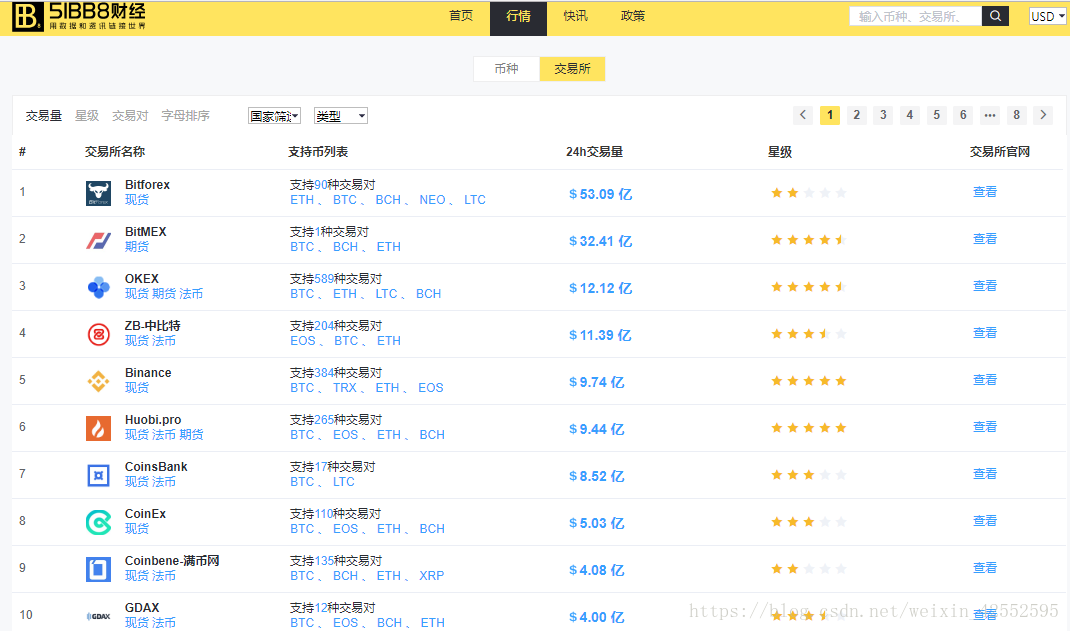The image size is (1070, 631).
Task: Click the $53.09 亿 volume value
Action: pos(601,194)
